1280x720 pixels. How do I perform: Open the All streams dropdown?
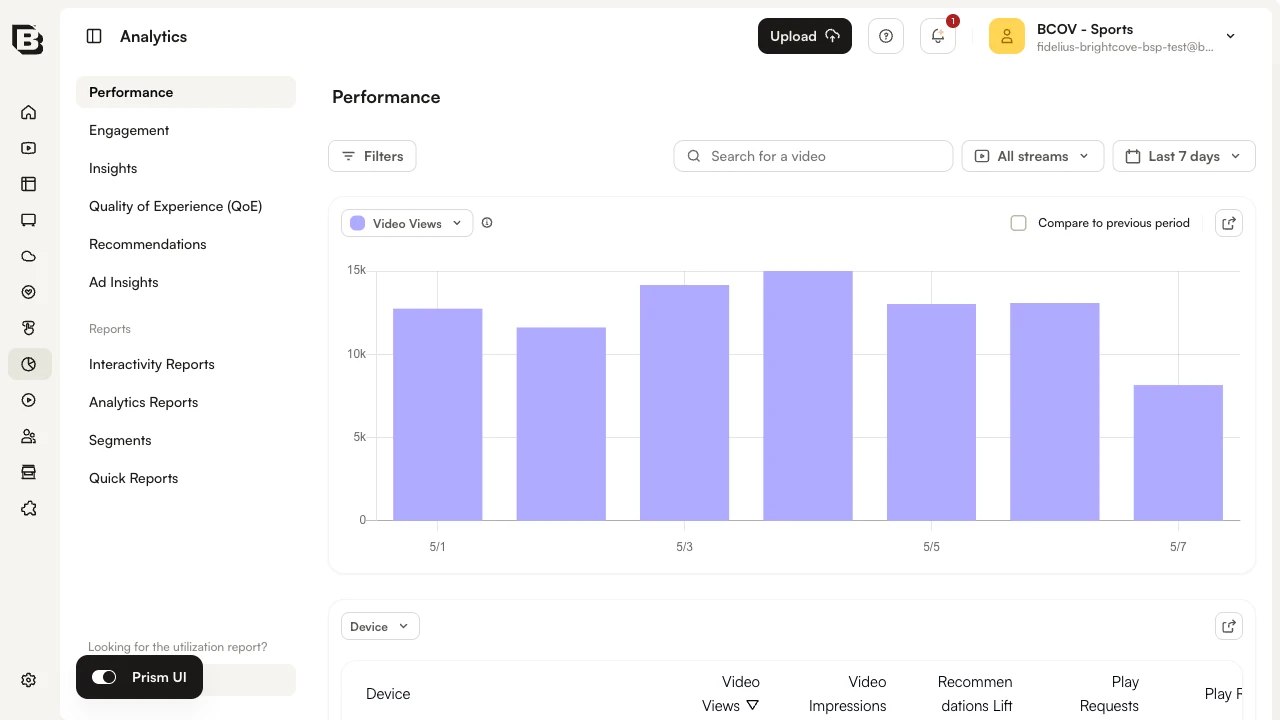[x=1033, y=156]
